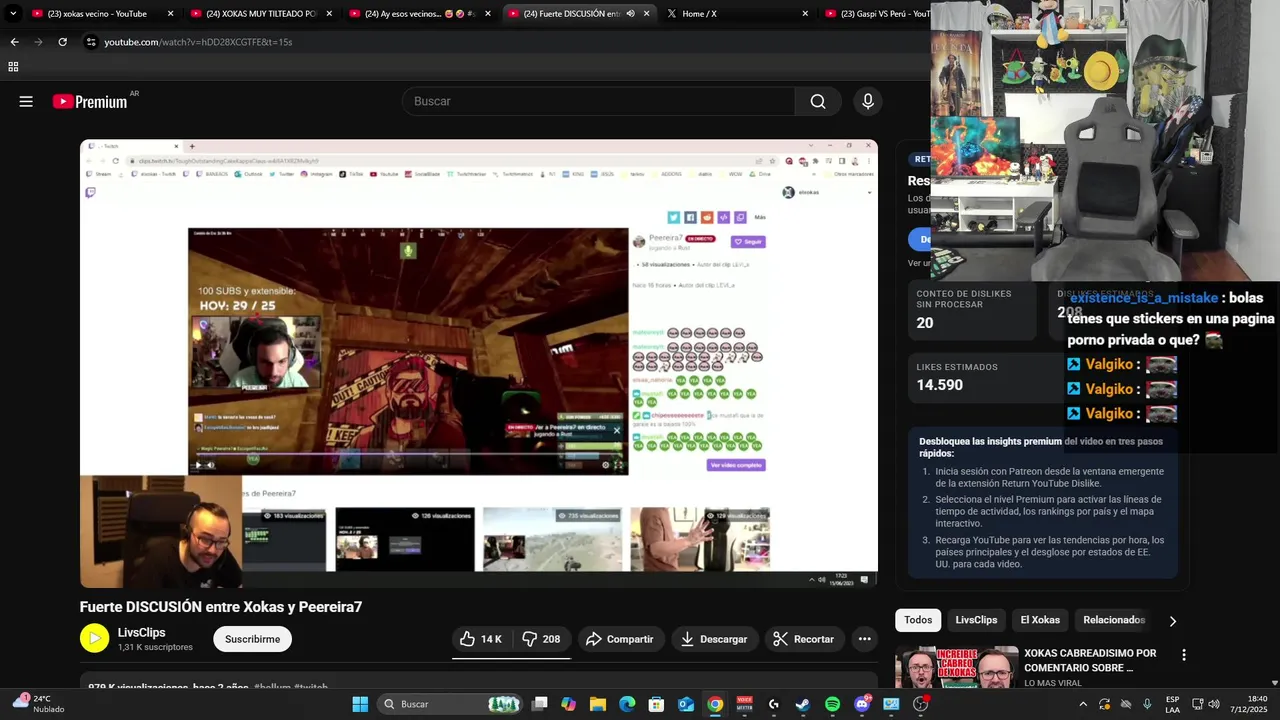Select the El Xokas filter chip
Viewport: 1280px width, 720px height.
[1040, 620]
